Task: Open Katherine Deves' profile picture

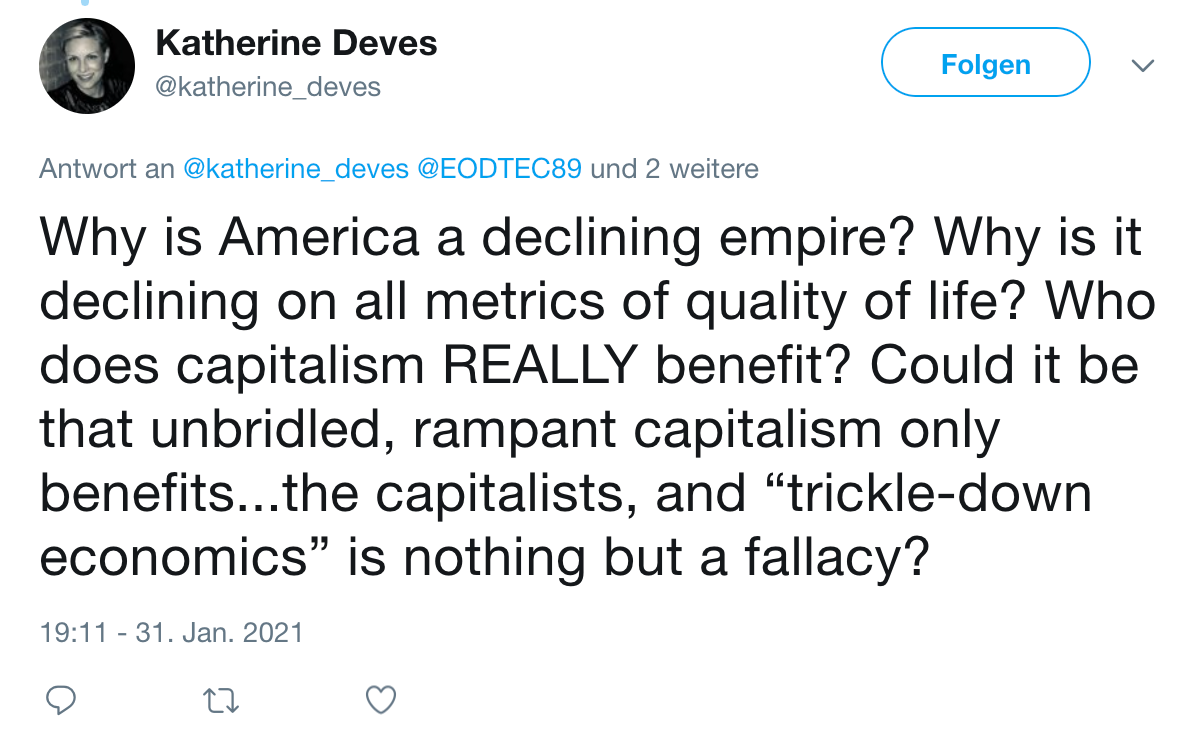Action: [x=87, y=67]
